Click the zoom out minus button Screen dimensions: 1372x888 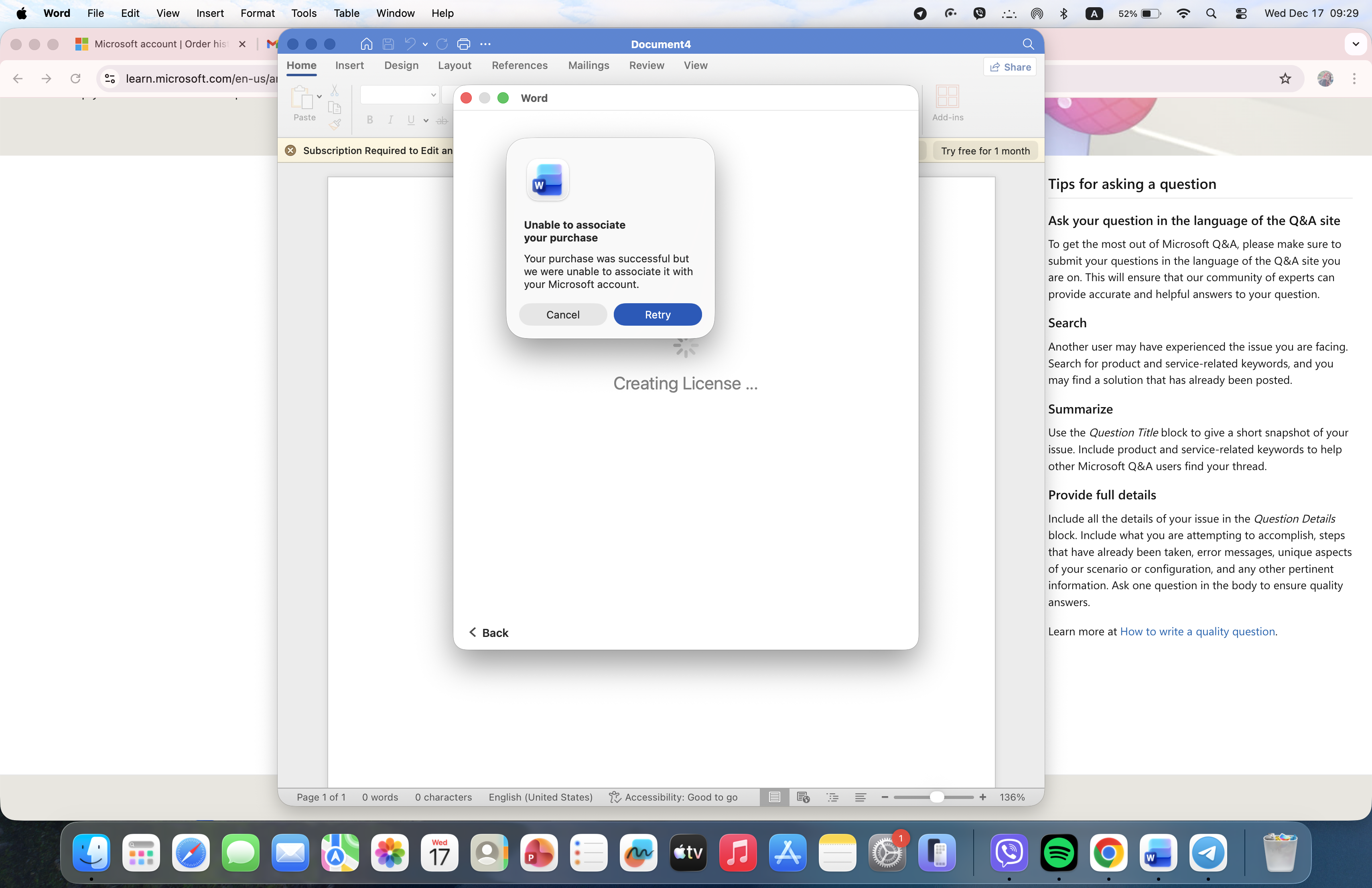(884, 797)
